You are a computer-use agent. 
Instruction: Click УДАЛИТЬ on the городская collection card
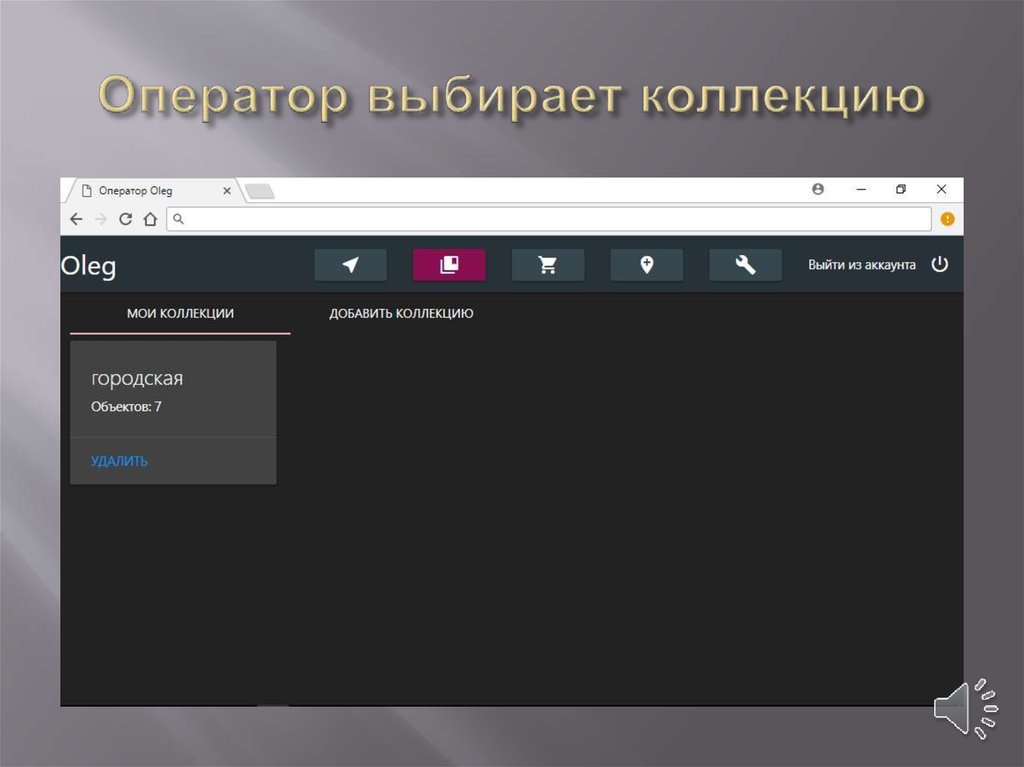(118, 461)
